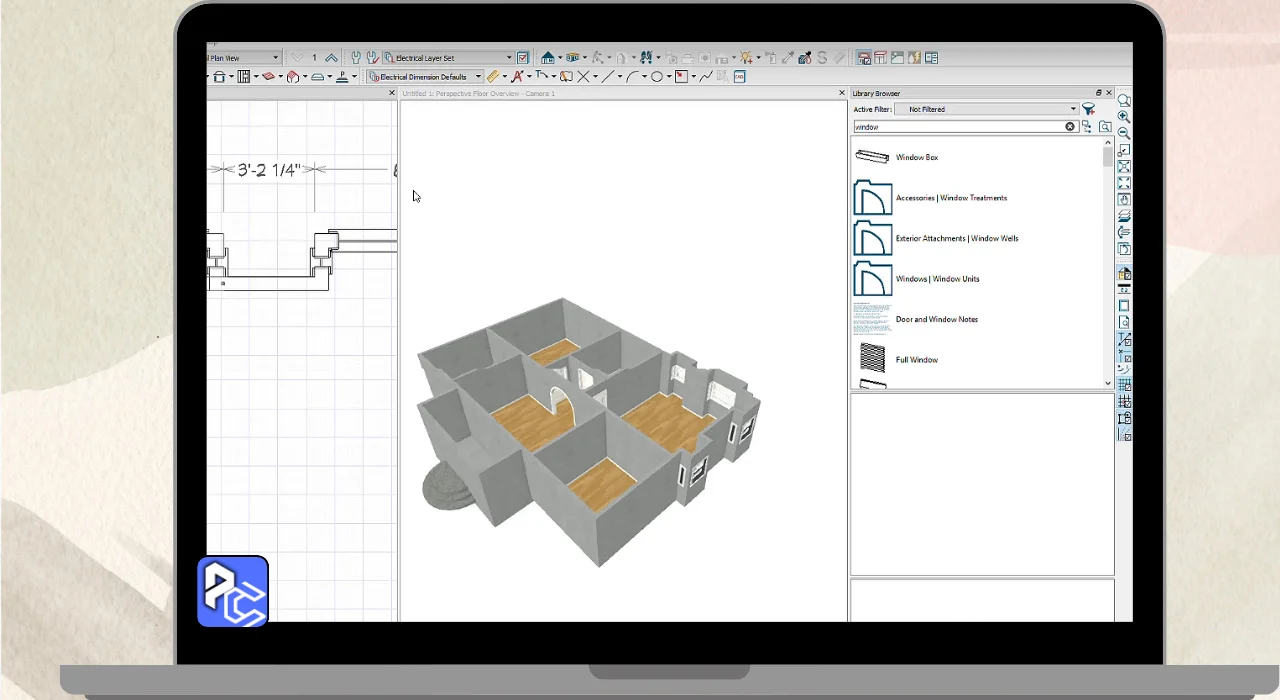Select the Draw Line tool
1280x700 pixels.
tap(607, 77)
